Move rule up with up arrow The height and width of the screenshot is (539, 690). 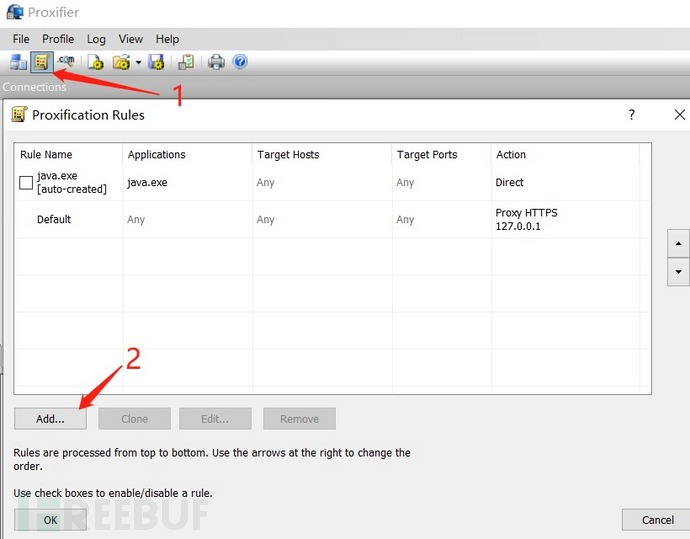pos(678,243)
